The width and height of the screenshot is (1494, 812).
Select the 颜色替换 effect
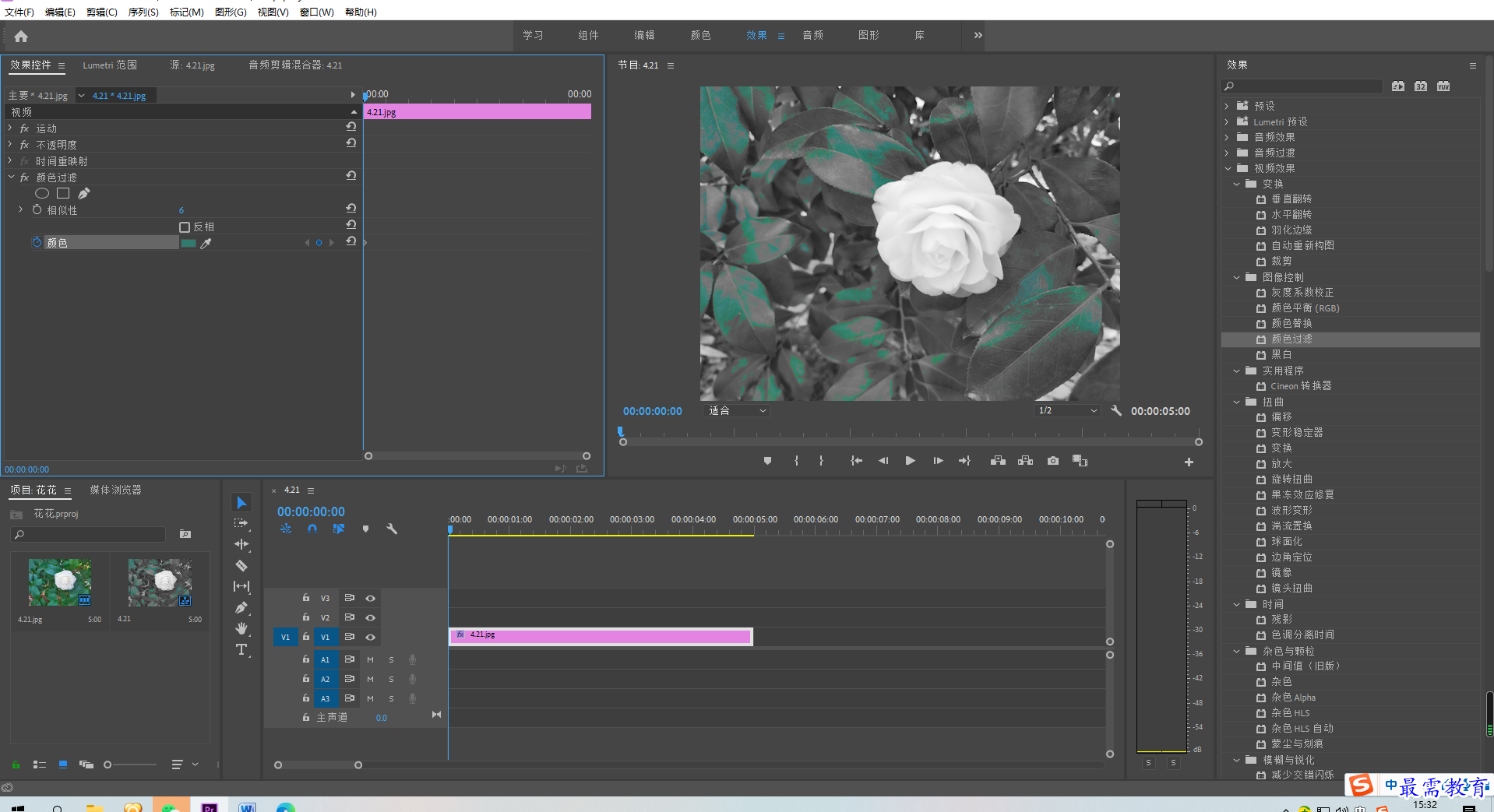[x=1291, y=323]
